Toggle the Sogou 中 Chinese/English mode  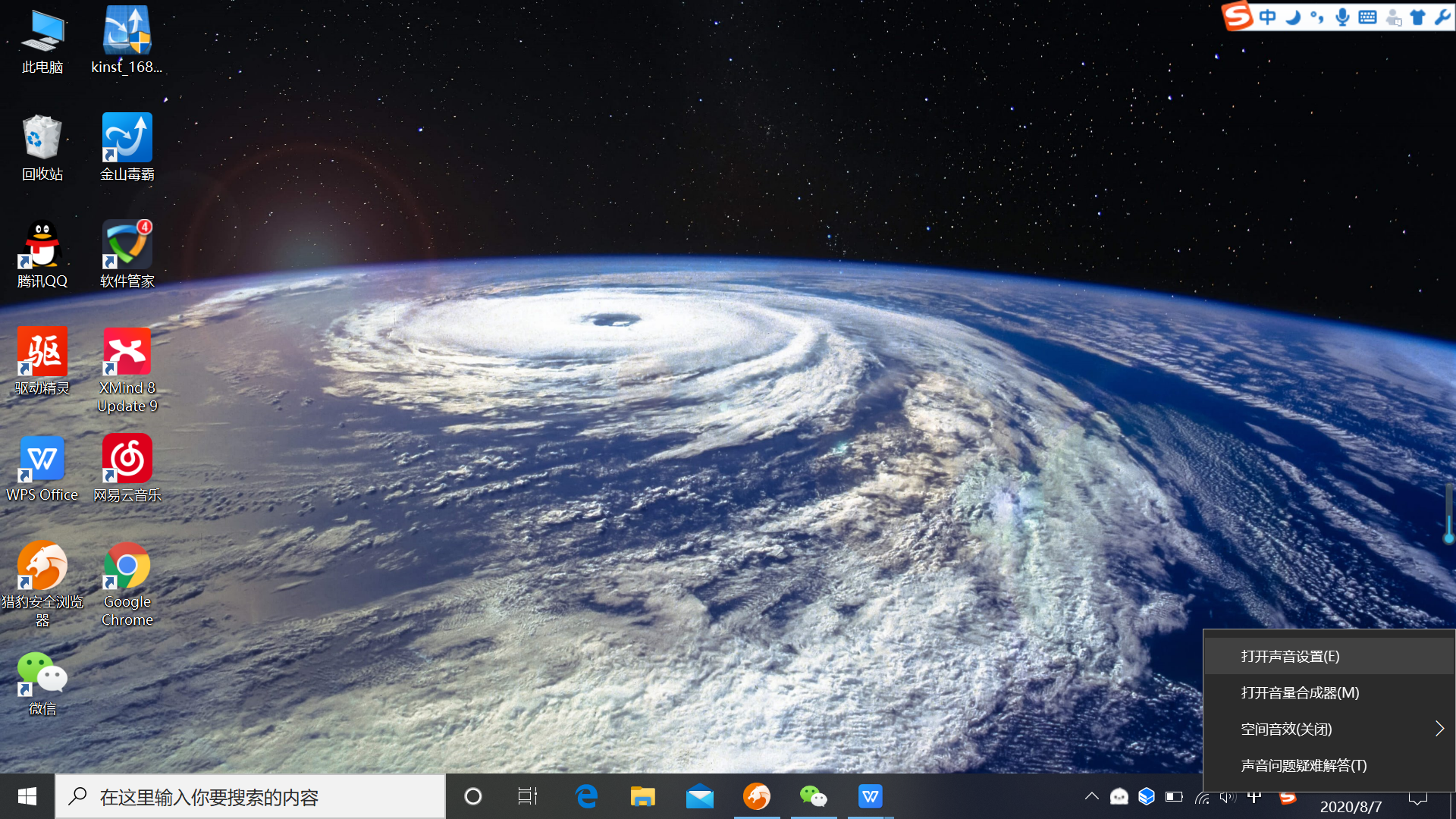click(x=1268, y=17)
